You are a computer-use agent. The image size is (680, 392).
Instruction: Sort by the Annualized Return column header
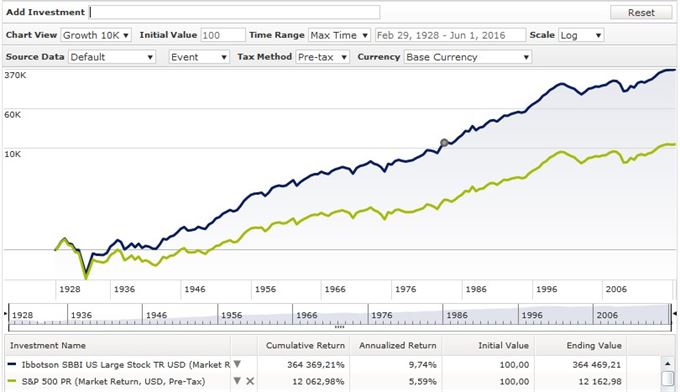coord(397,346)
